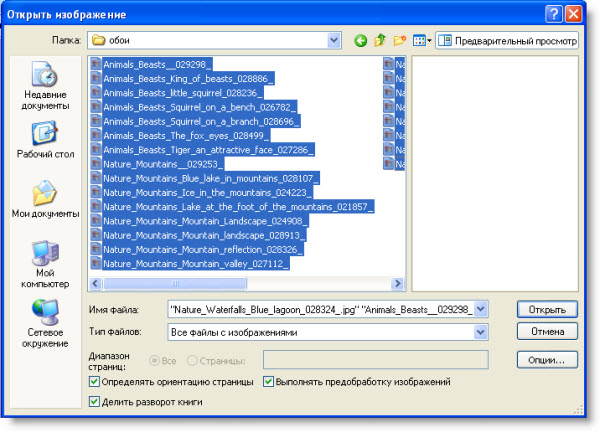The image size is (600, 431).
Task: Toggle Делить разворот книги checkbox
Action: click(x=94, y=402)
